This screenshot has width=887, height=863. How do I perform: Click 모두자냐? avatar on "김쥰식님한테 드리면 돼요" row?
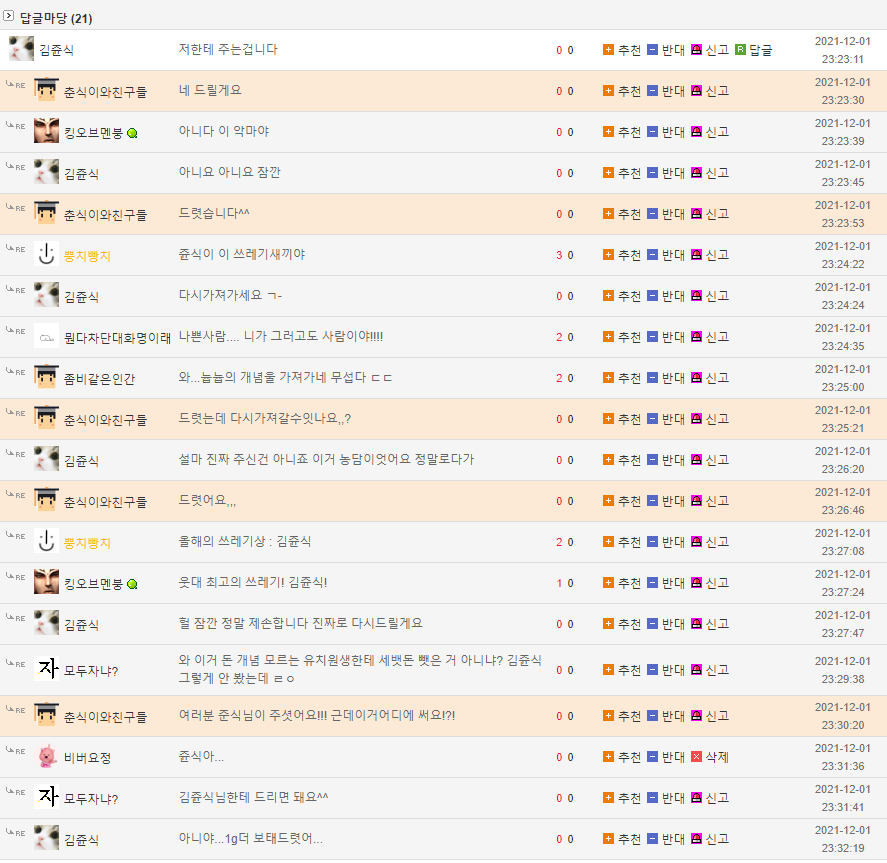point(46,797)
